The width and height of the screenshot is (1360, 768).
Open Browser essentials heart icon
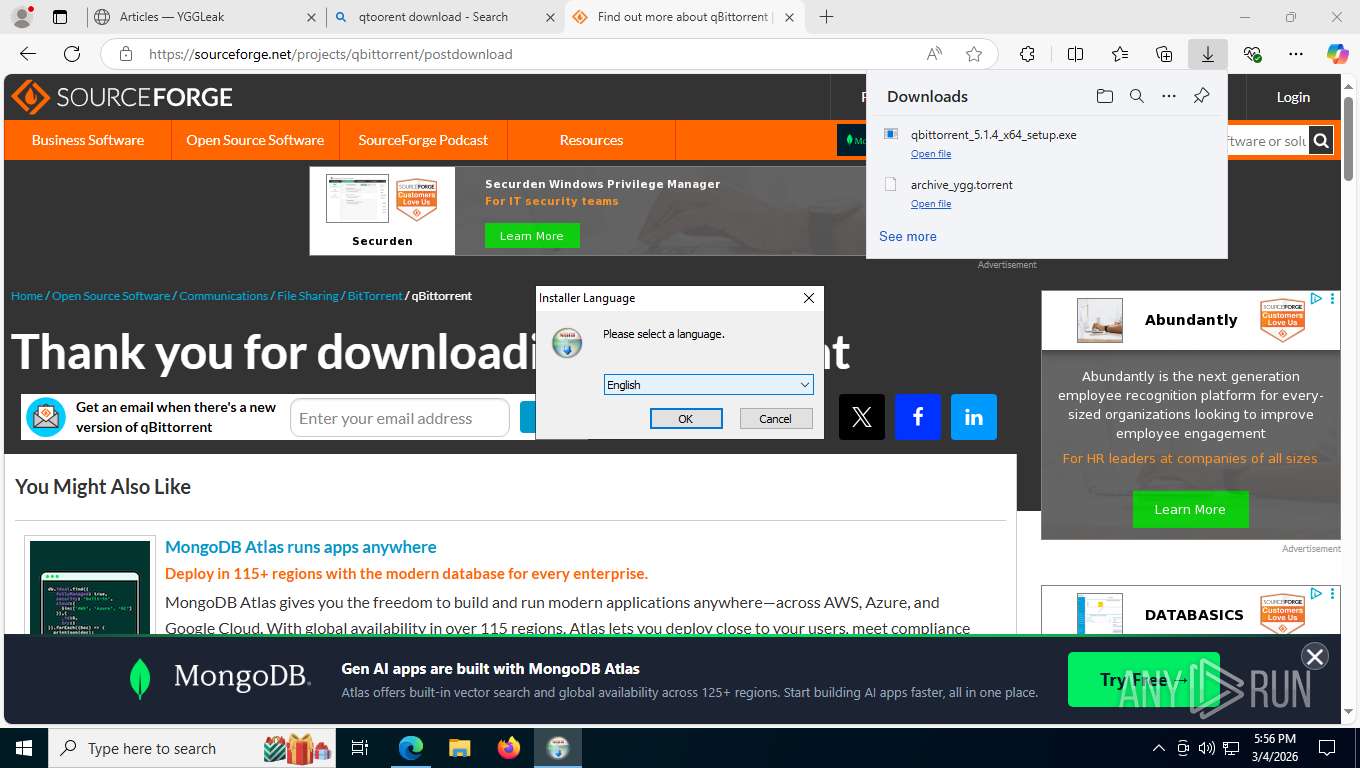tap(1252, 54)
